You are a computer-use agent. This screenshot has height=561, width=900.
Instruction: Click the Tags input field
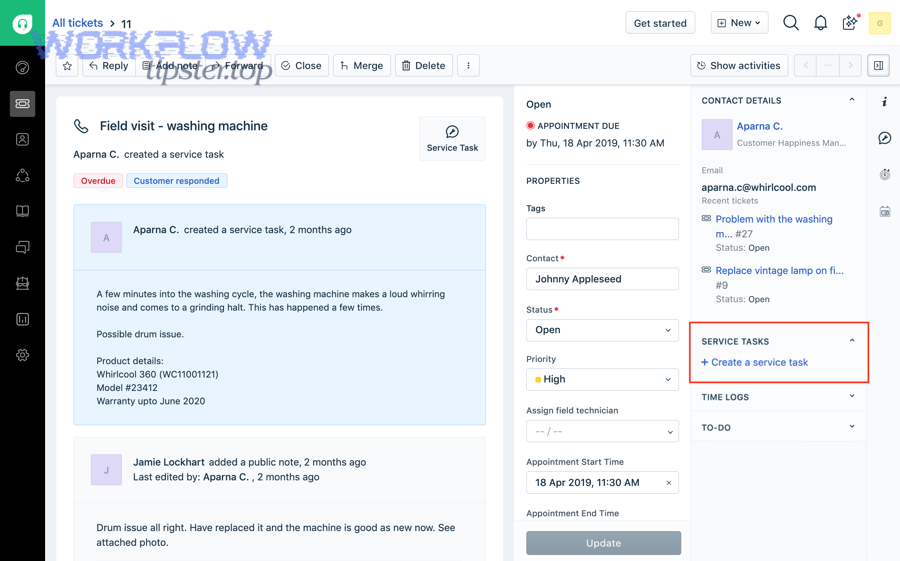pyautogui.click(x=602, y=229)
